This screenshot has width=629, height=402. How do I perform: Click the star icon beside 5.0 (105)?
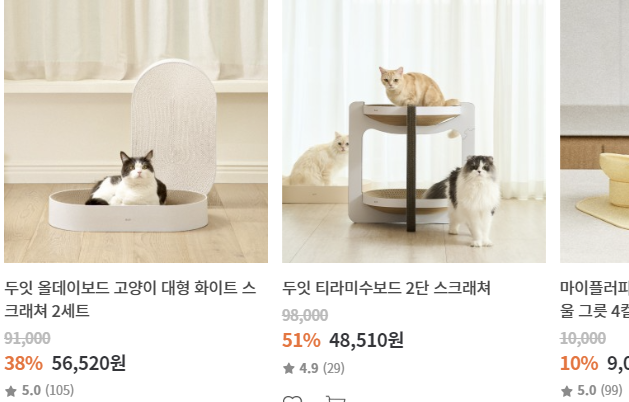point(11,391)
